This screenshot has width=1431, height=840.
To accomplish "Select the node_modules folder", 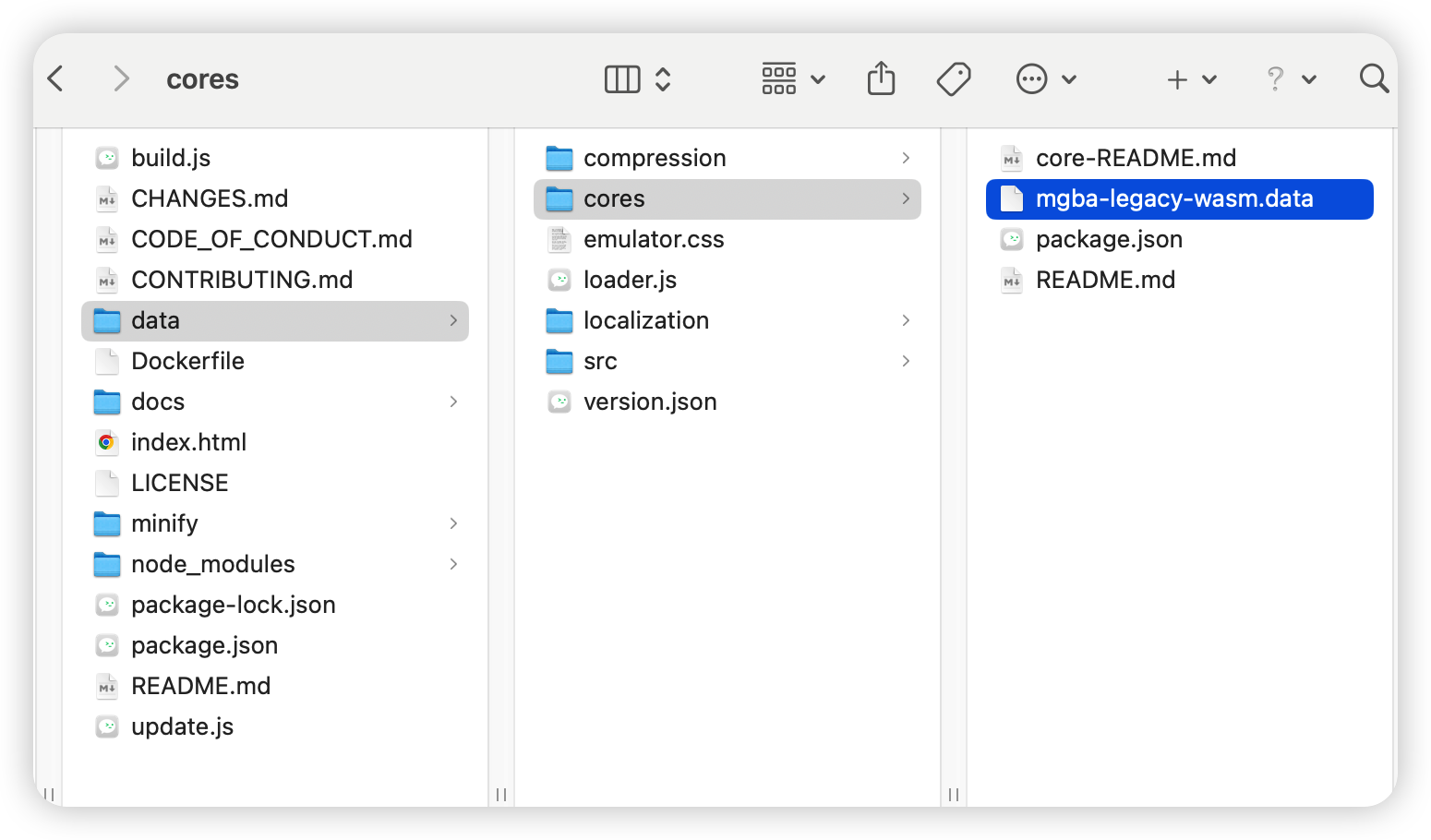I will 212,564.
